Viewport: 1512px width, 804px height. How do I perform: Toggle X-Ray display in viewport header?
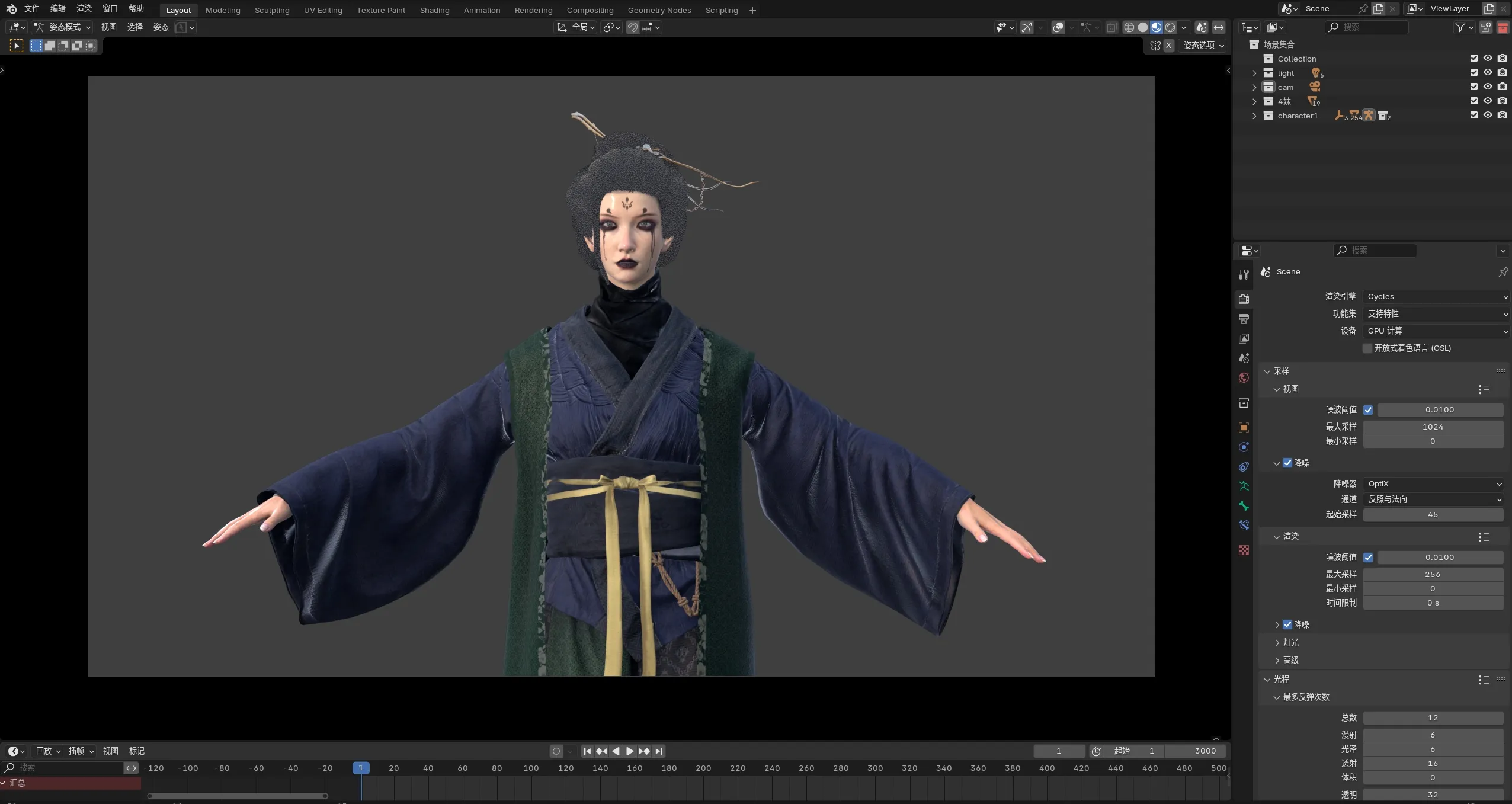[x=1112, y=27]
